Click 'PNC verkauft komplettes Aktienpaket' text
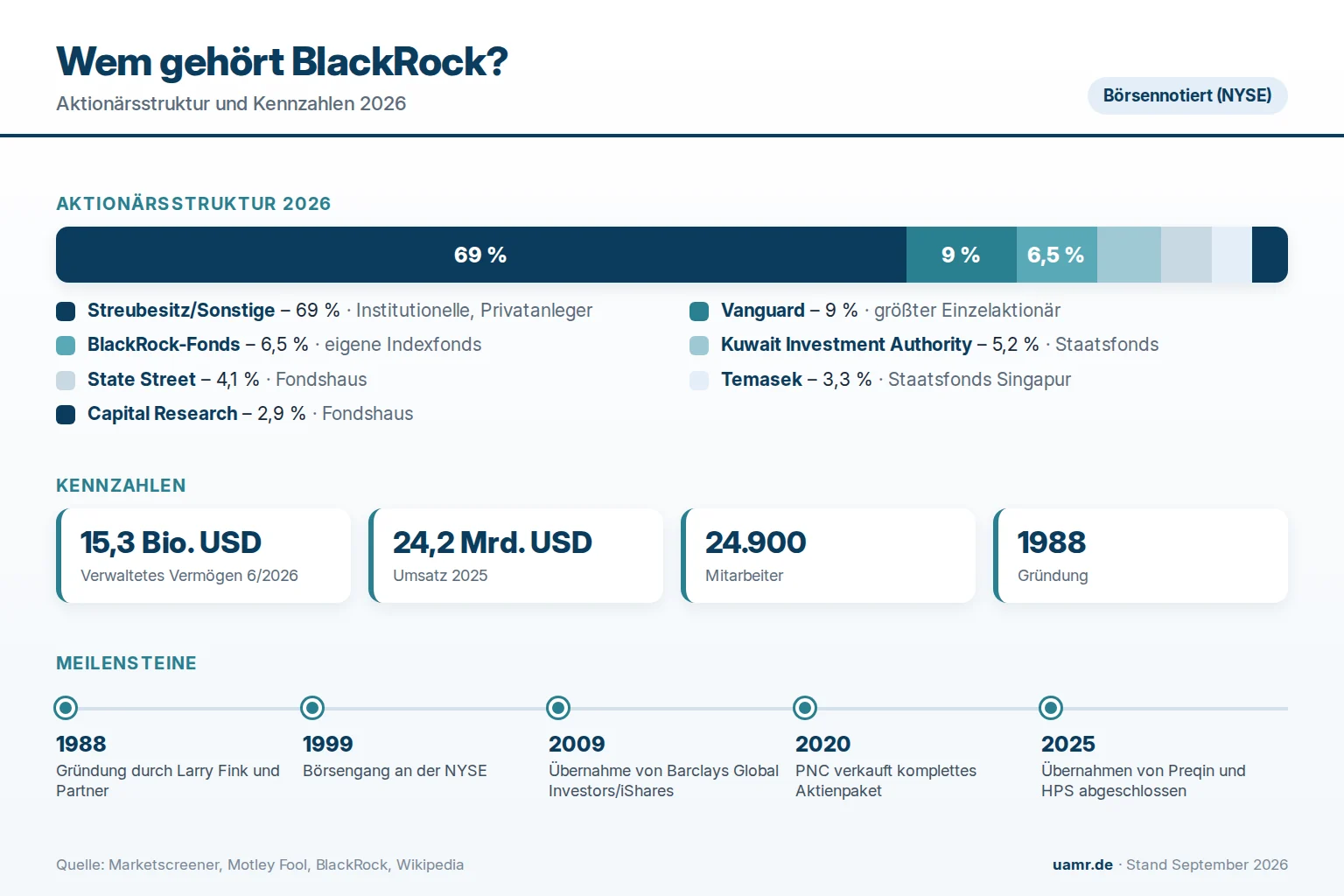This screenshot has height=896, width=1344. [885, 780]
